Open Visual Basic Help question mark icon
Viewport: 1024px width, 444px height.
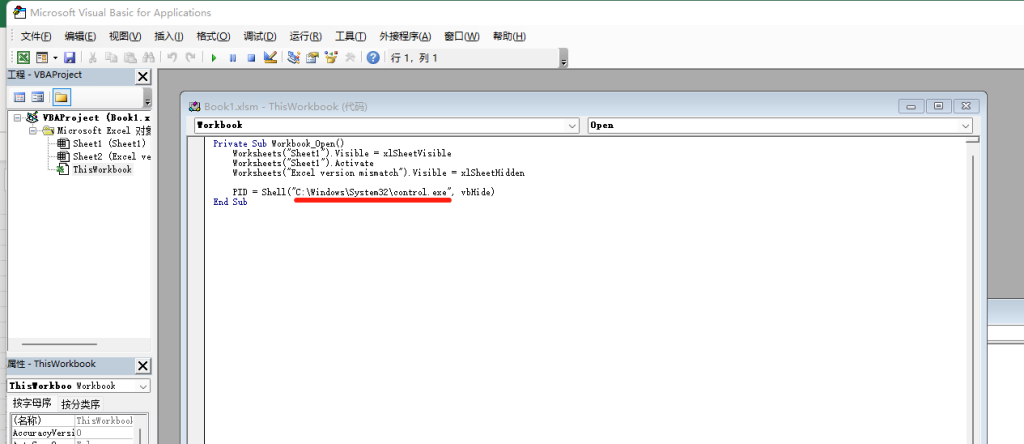[x=373, y=57]
